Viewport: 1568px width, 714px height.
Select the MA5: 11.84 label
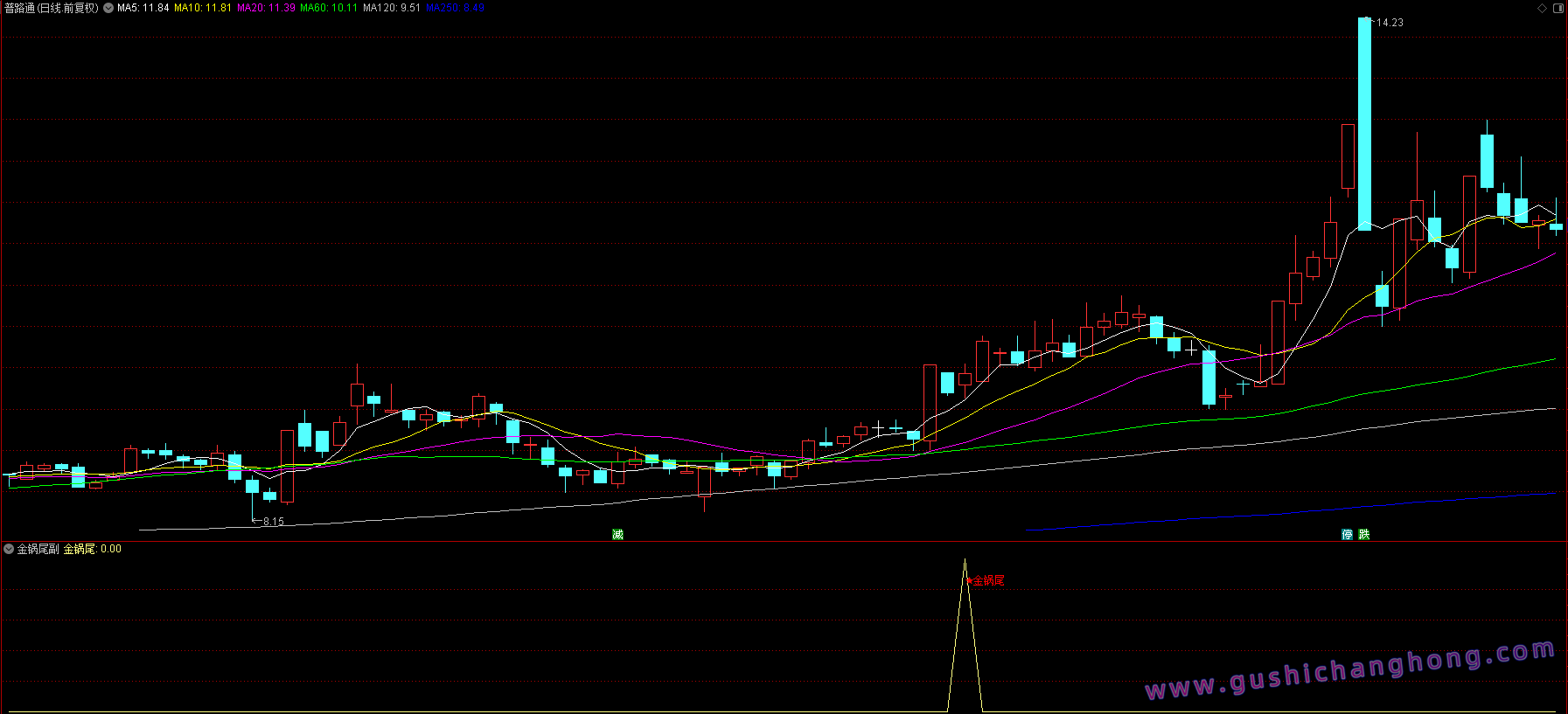tap(143, 8)
